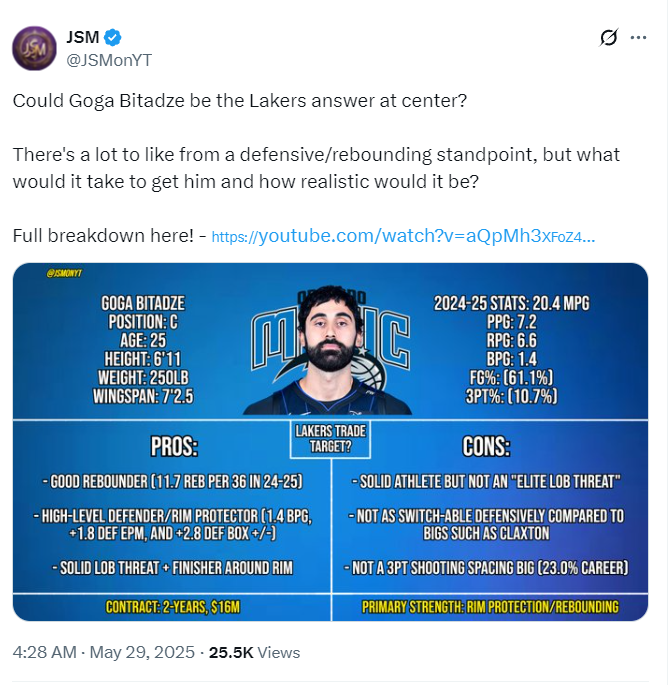Screen dimensions: 669x685
Task: Open the YouTube full breakdown link
Action: pos(405,237)
